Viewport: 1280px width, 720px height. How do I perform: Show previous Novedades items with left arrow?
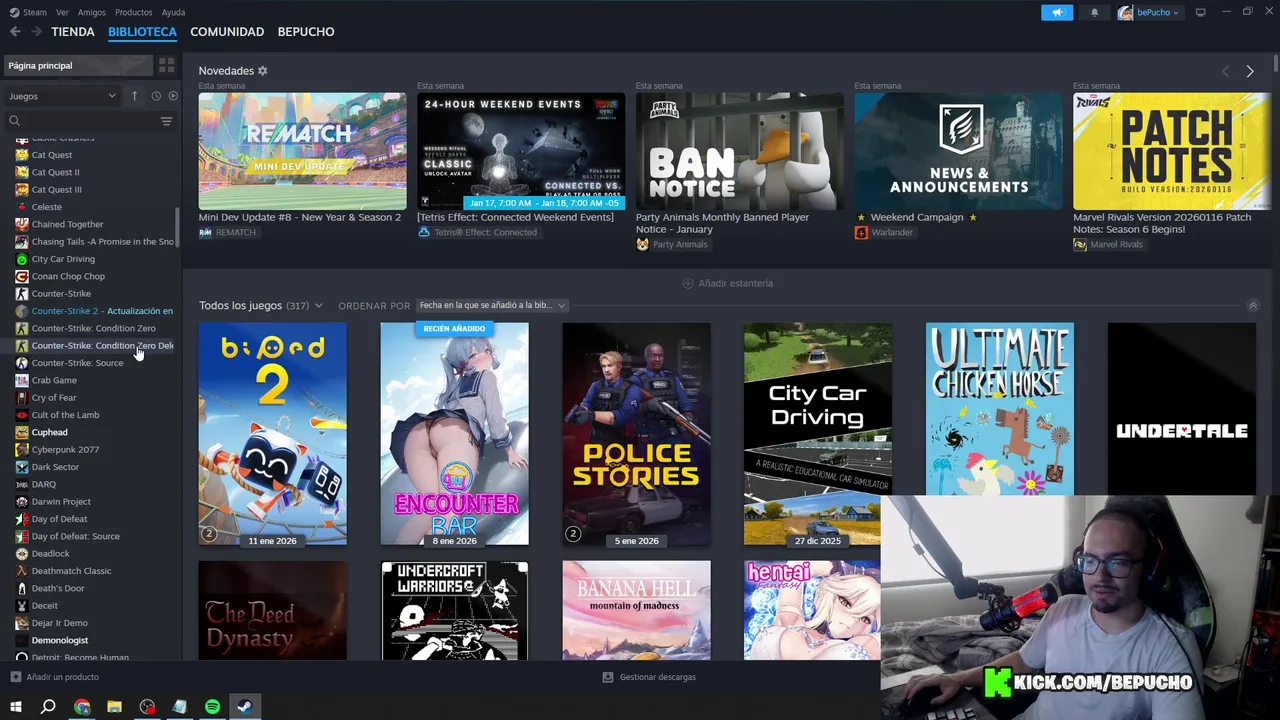pos(1226,71)
